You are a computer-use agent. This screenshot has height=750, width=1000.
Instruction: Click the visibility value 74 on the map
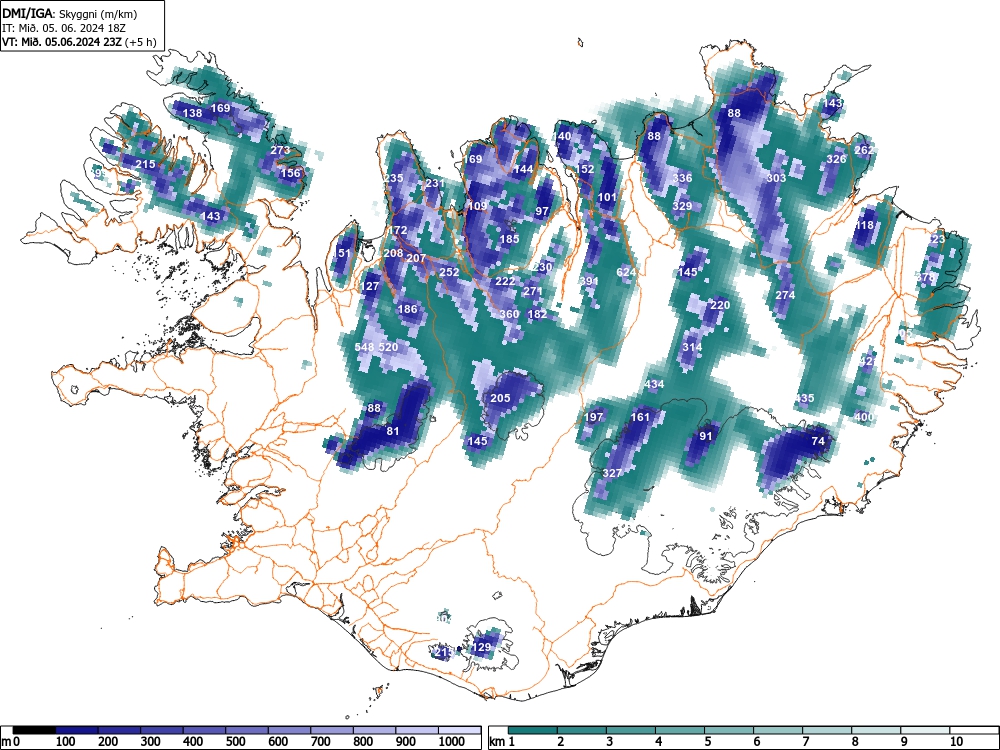[818, 441]
